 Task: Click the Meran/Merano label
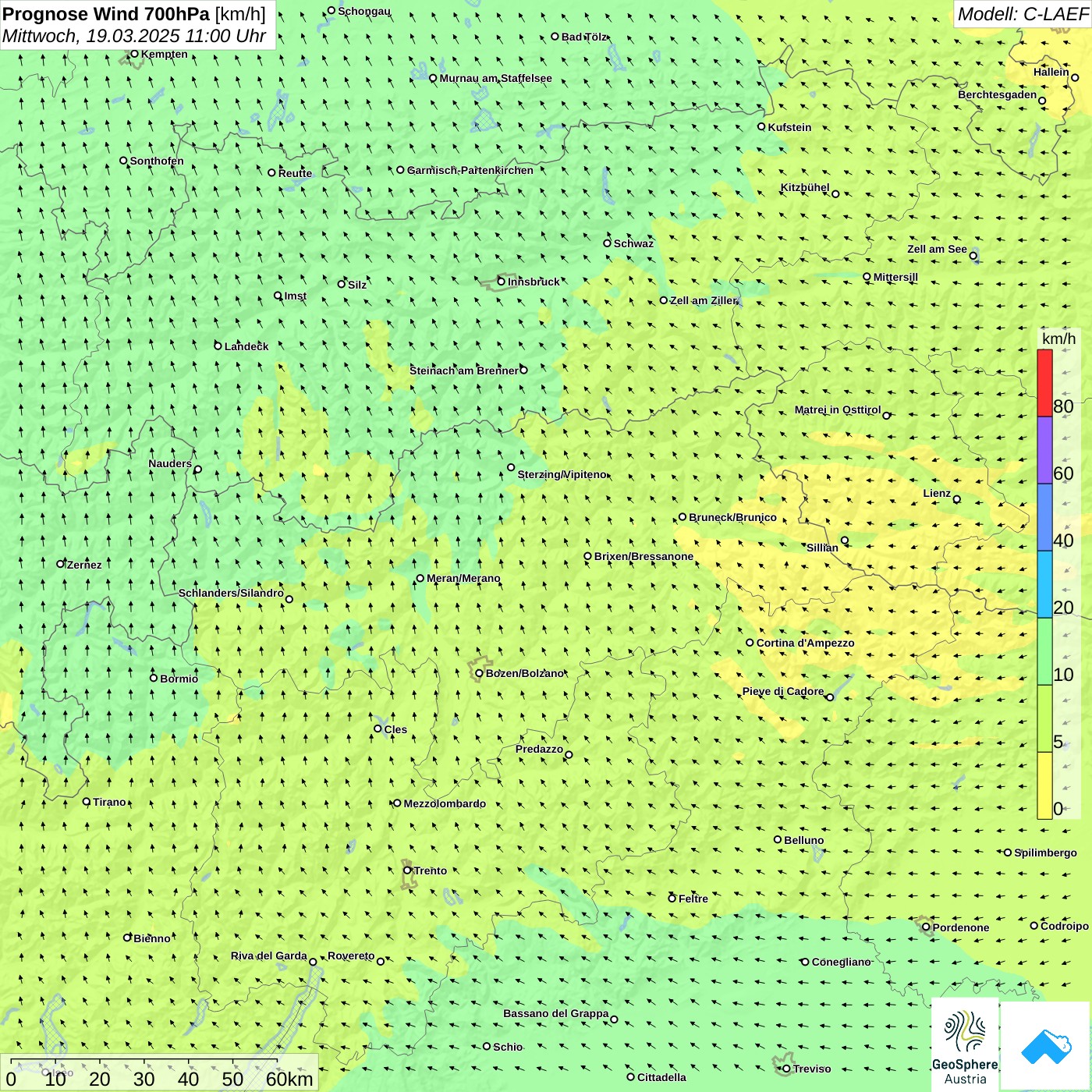click(463, 578)
